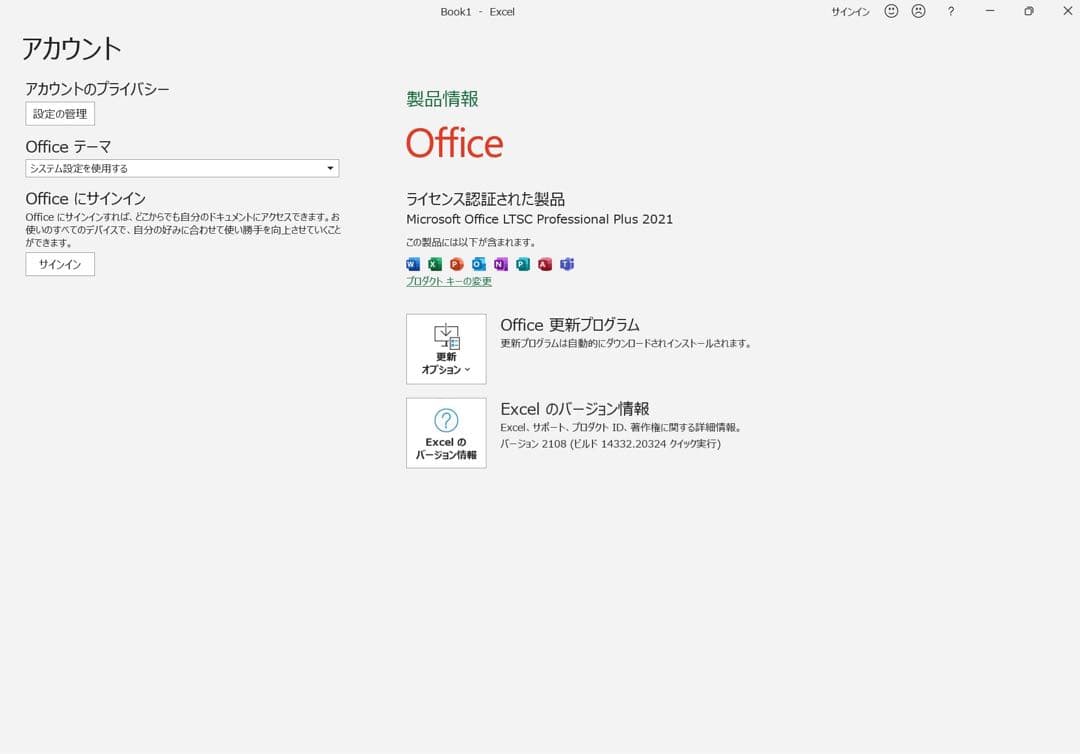The height and width of the screenshot is (754, 1080).
Task: Click the サインイン button under Office にサインイン
Action: (x=59, y=264)
